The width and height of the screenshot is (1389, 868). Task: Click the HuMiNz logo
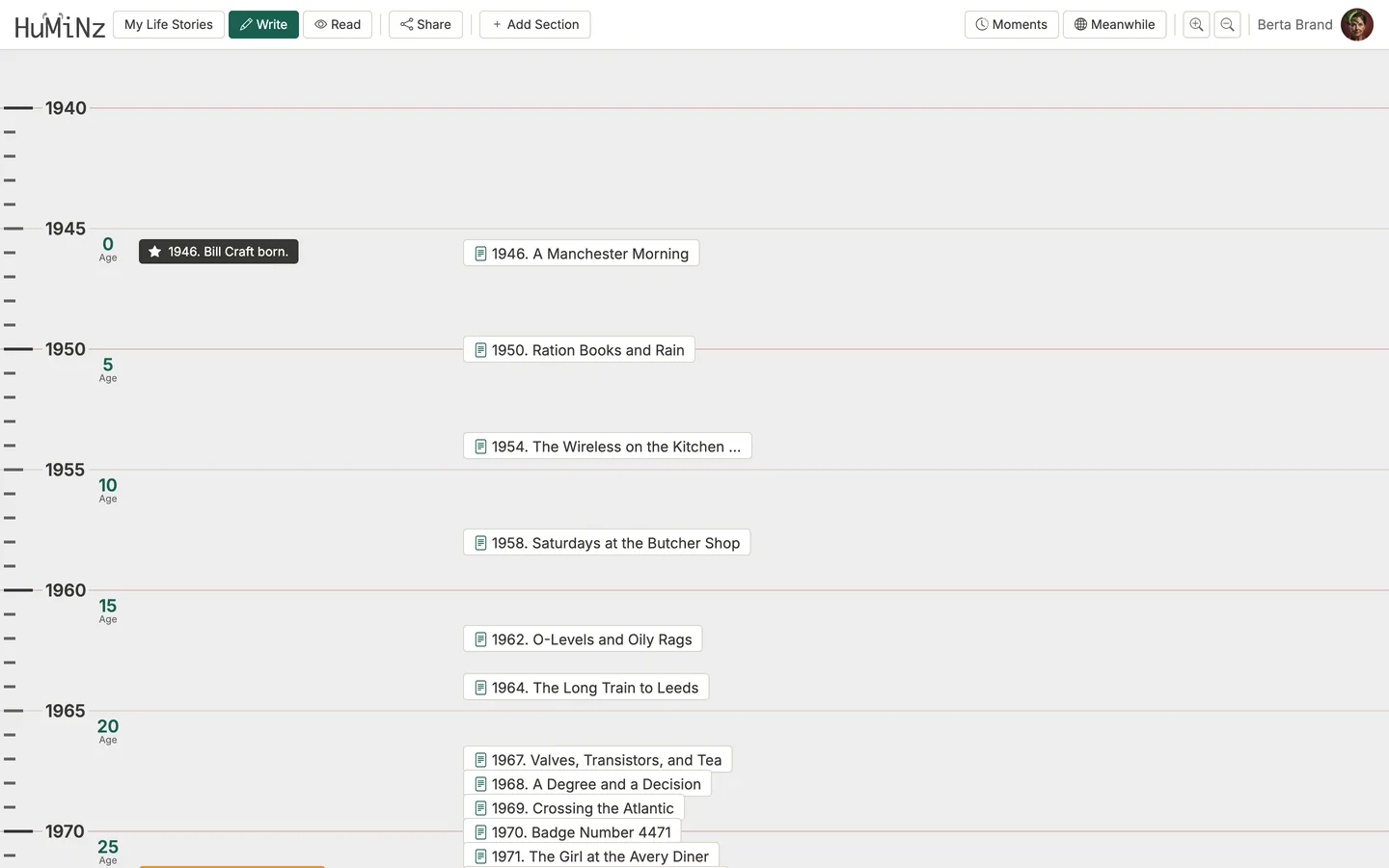click(x=60, y=25)
